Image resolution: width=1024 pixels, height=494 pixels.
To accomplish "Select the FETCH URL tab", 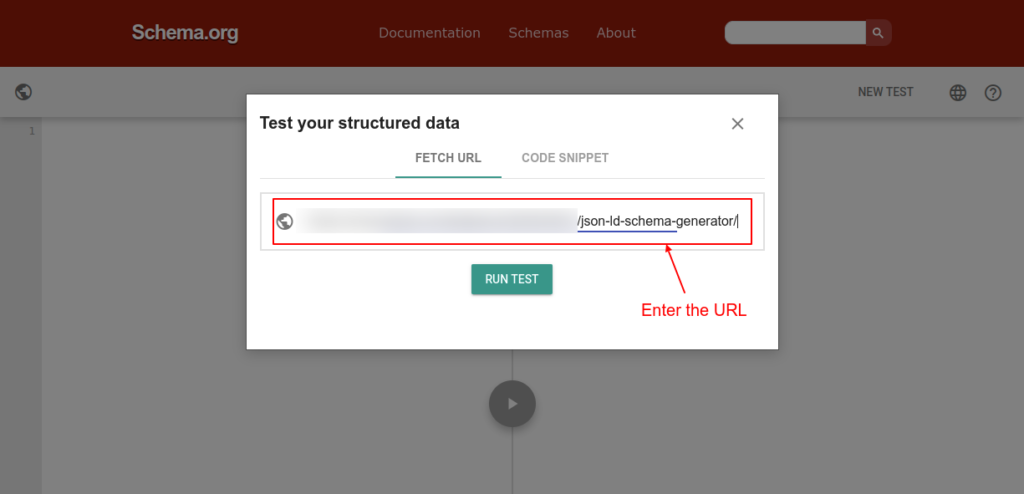I will (x=448, y=158).
